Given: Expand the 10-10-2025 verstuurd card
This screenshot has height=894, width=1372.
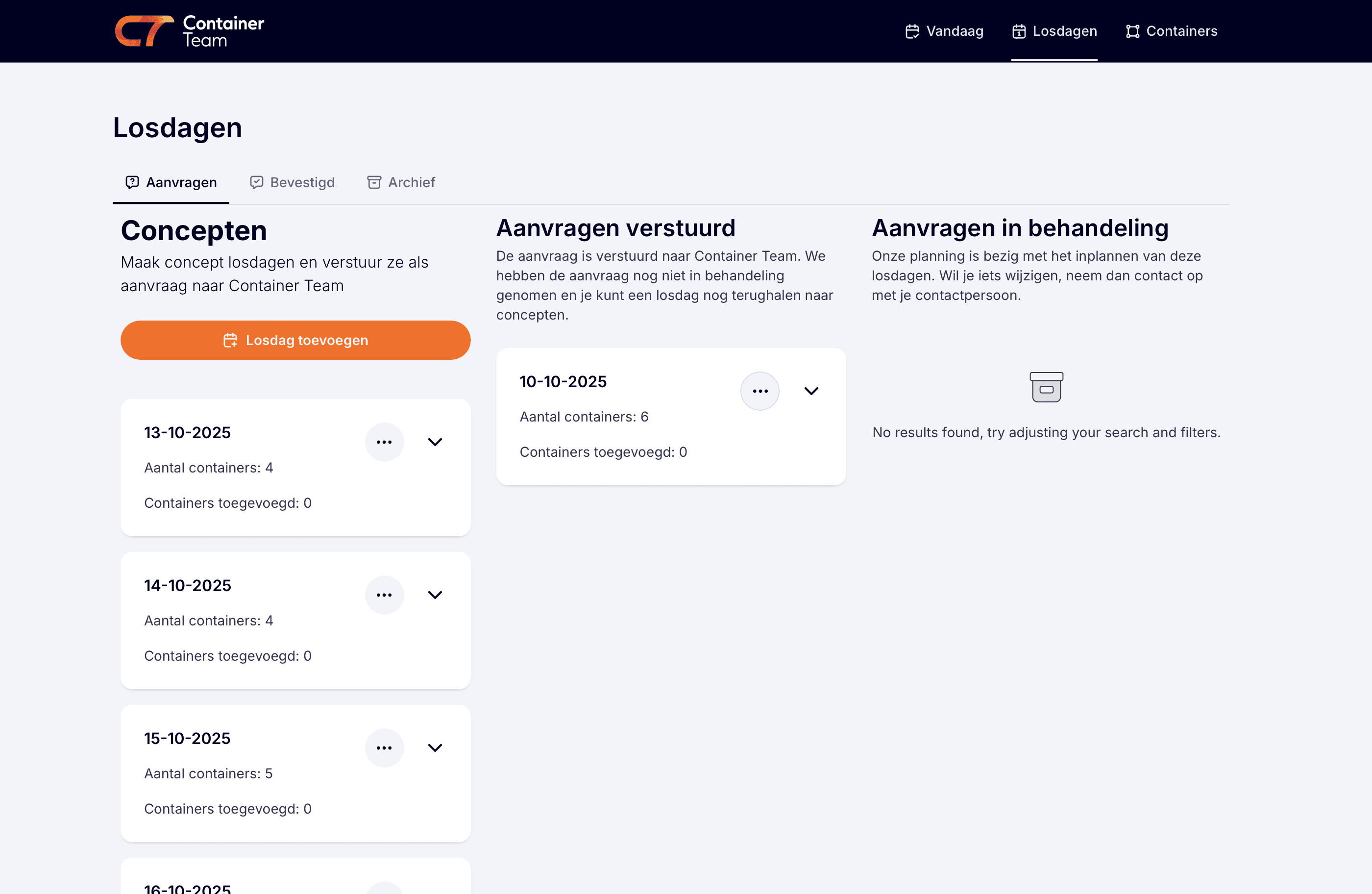Looking at the screenshot, I should [810, 391].
